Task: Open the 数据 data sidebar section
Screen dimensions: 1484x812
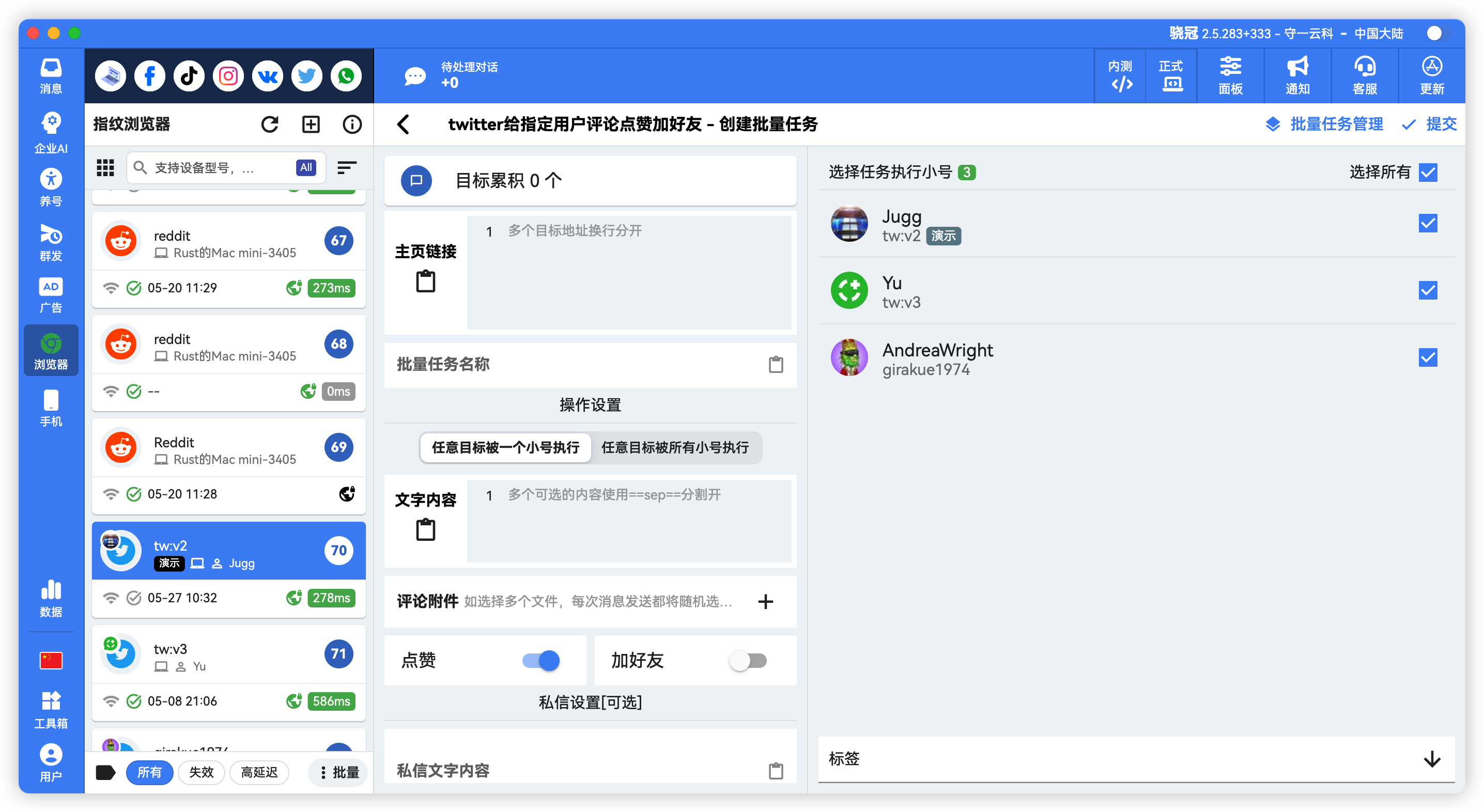Action: click(51, 599)
